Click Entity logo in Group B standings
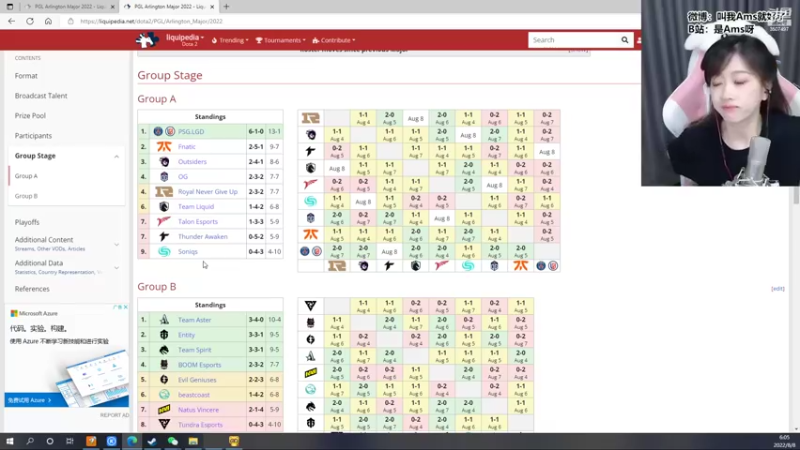The image size is (800, 450). (164, 335)
